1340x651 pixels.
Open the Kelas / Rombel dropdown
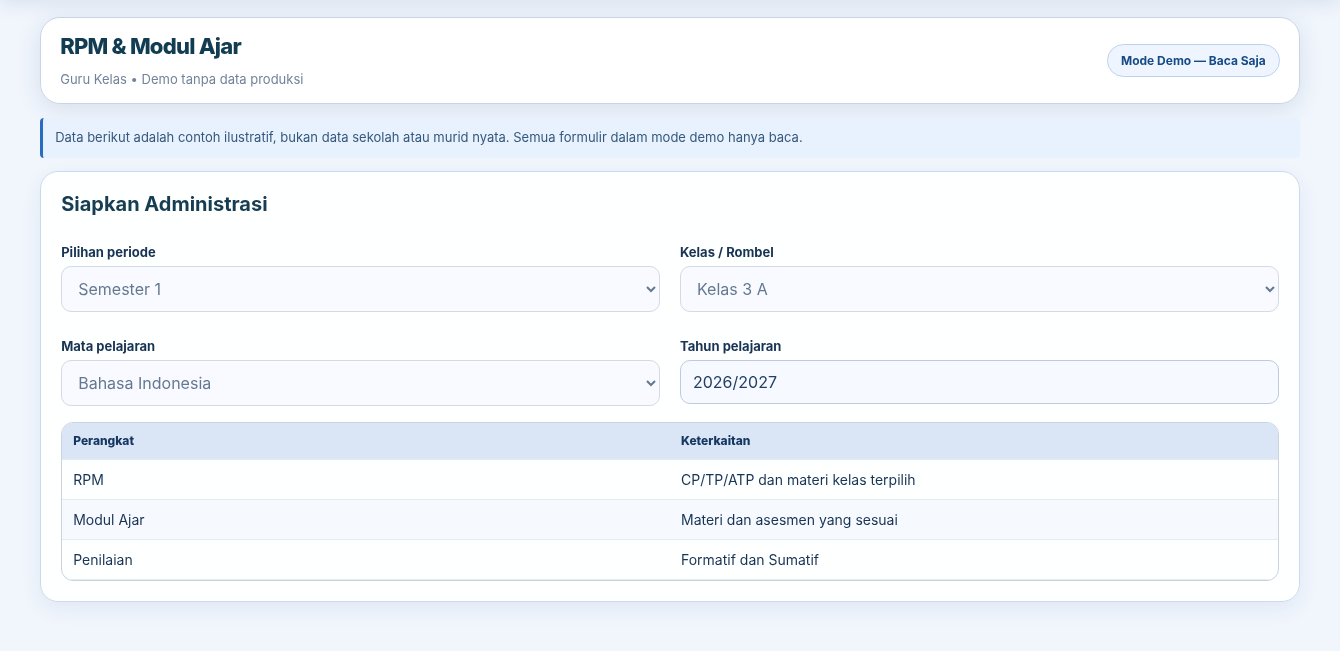(979, 289)
